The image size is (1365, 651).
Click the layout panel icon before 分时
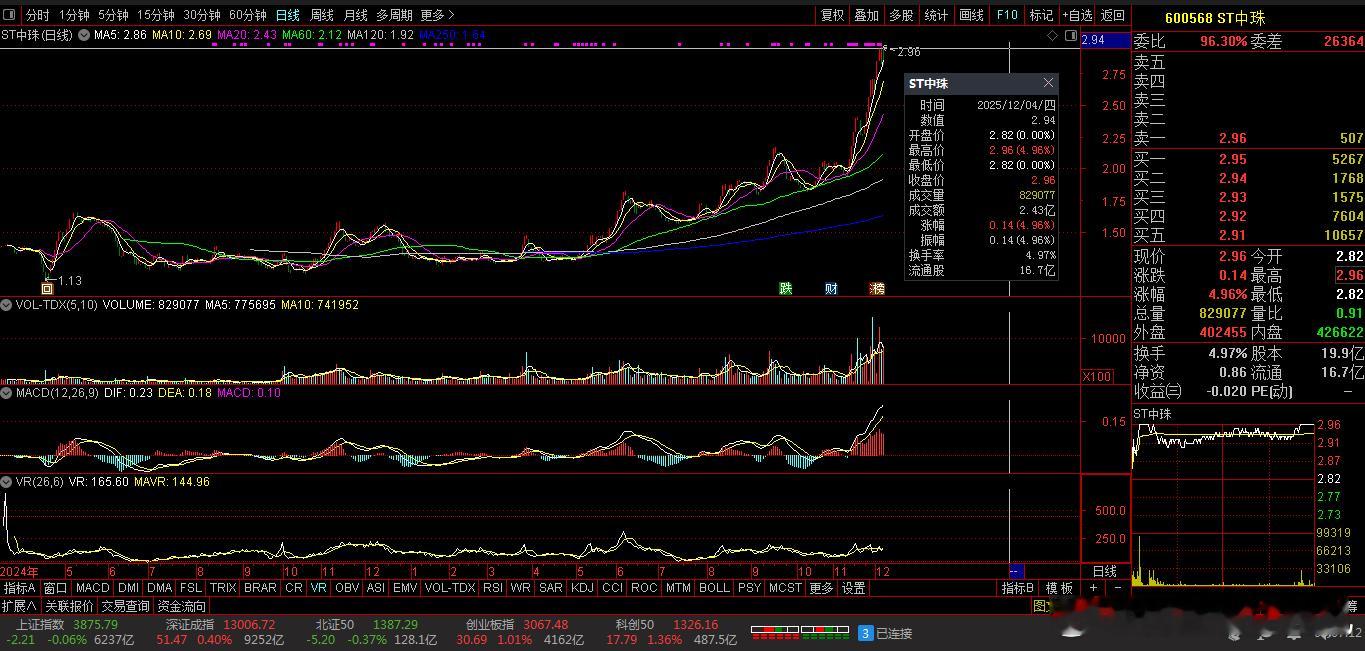coord(10,15)
